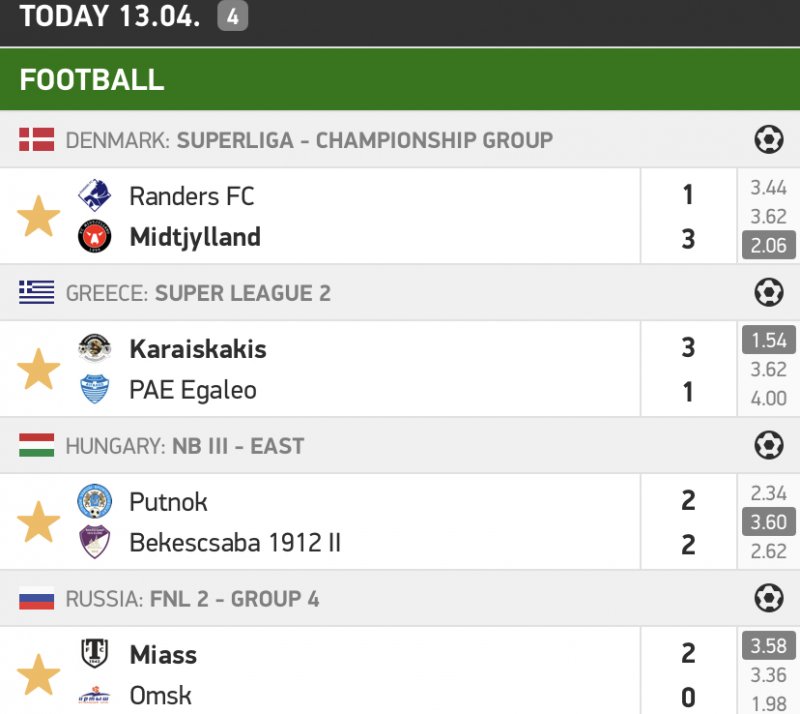Click the Hungary flag icon
Screen dimensions: 800x714
(x=37, y=446)
